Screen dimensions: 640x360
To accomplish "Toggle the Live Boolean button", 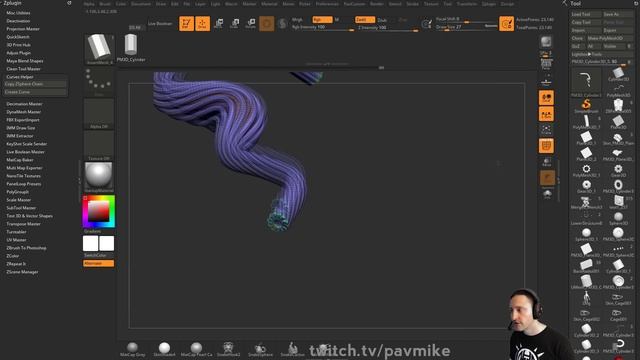I will [160, 24].
